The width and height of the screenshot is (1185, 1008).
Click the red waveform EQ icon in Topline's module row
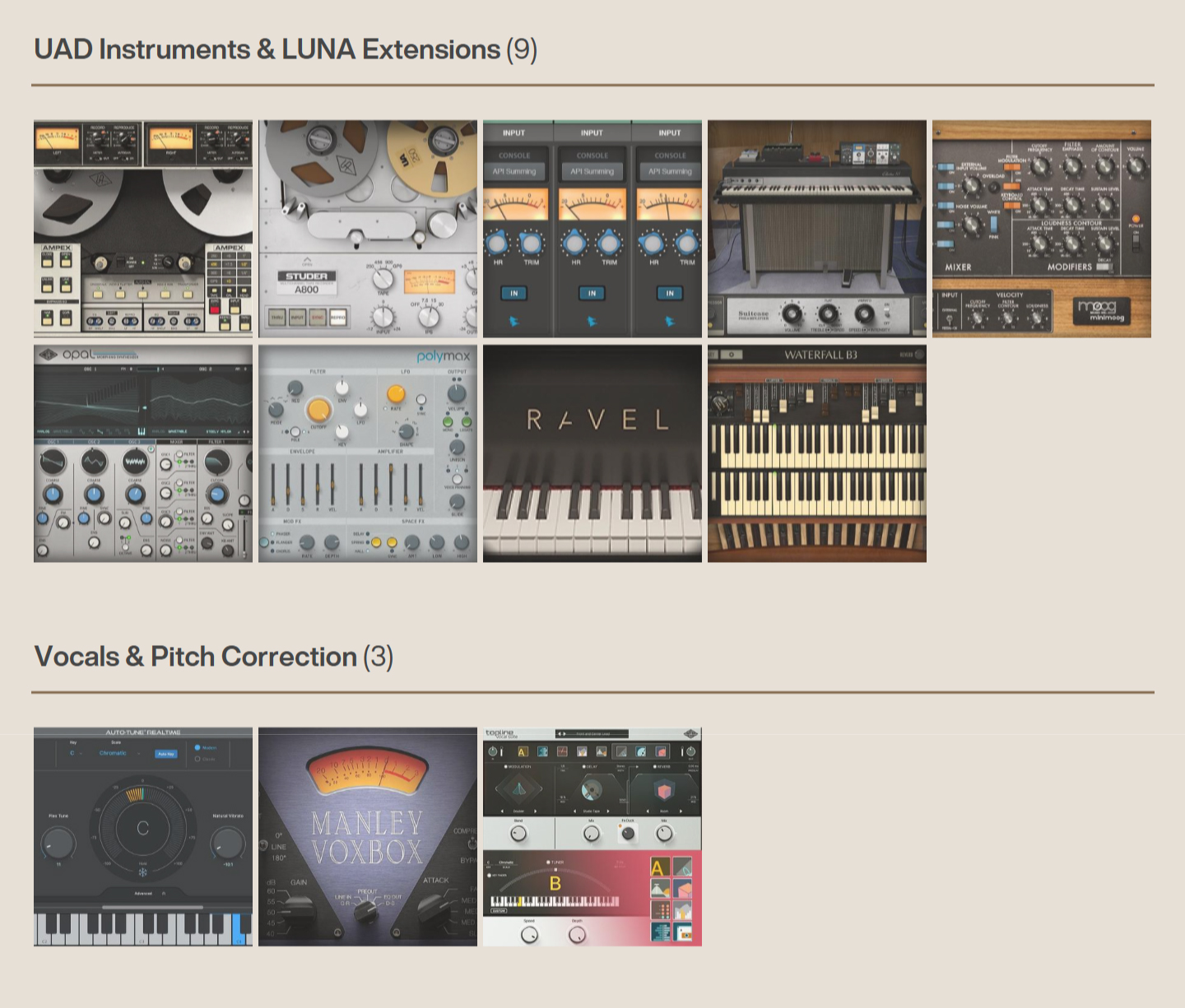click(x=562, y=752)
